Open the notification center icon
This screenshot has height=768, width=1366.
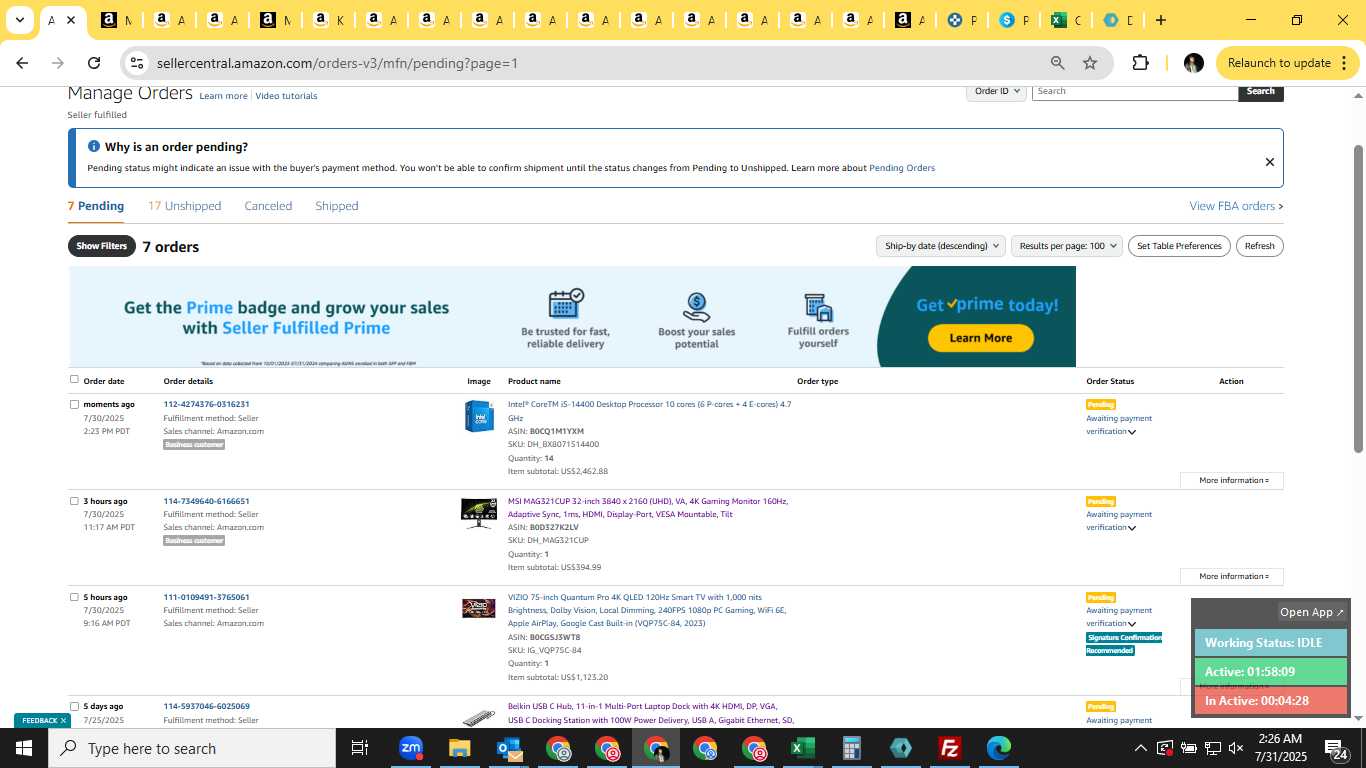pos(1337,748)
